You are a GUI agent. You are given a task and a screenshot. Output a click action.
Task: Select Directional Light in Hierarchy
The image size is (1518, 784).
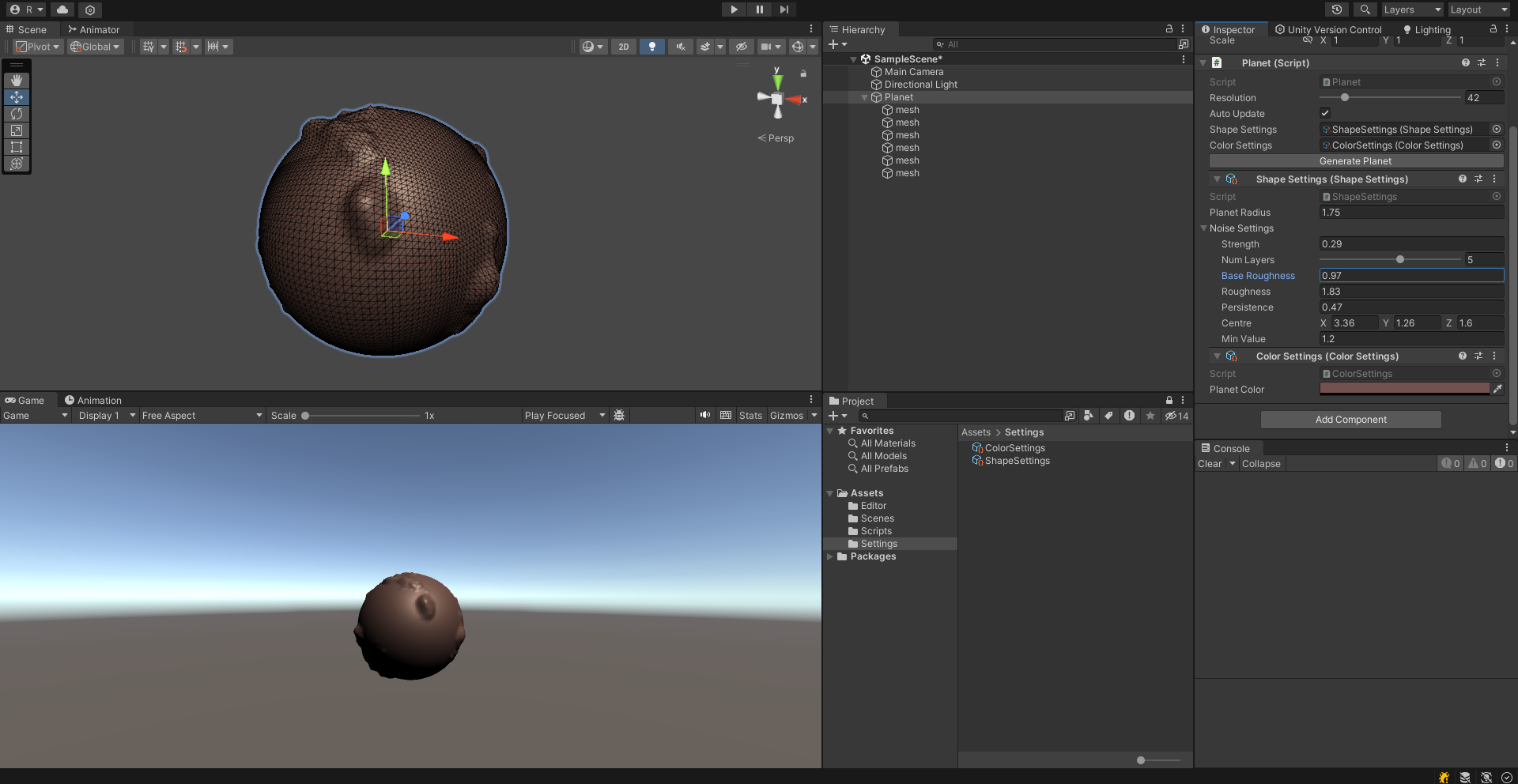click(x=920, y=85)
